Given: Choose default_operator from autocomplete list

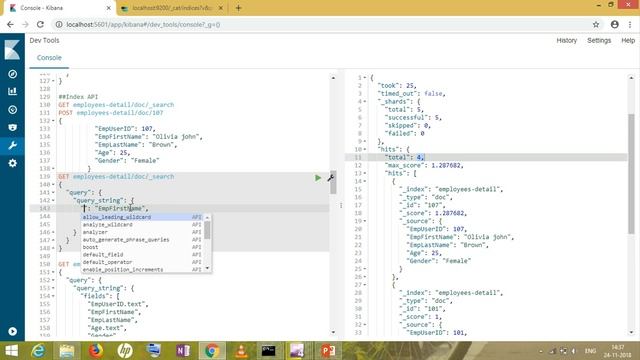Looking at the screenshot, I should pyautogui.click(x=142, y=262).
